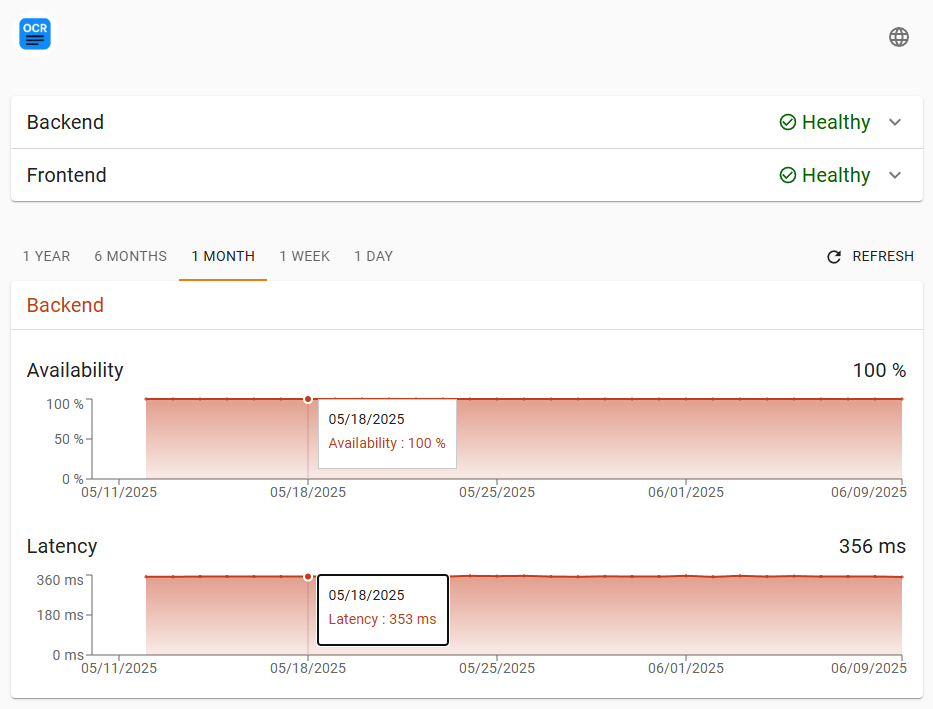Click the Backend section heading
Viewport: 933px width, 709px height.
(x=65, y=305)
